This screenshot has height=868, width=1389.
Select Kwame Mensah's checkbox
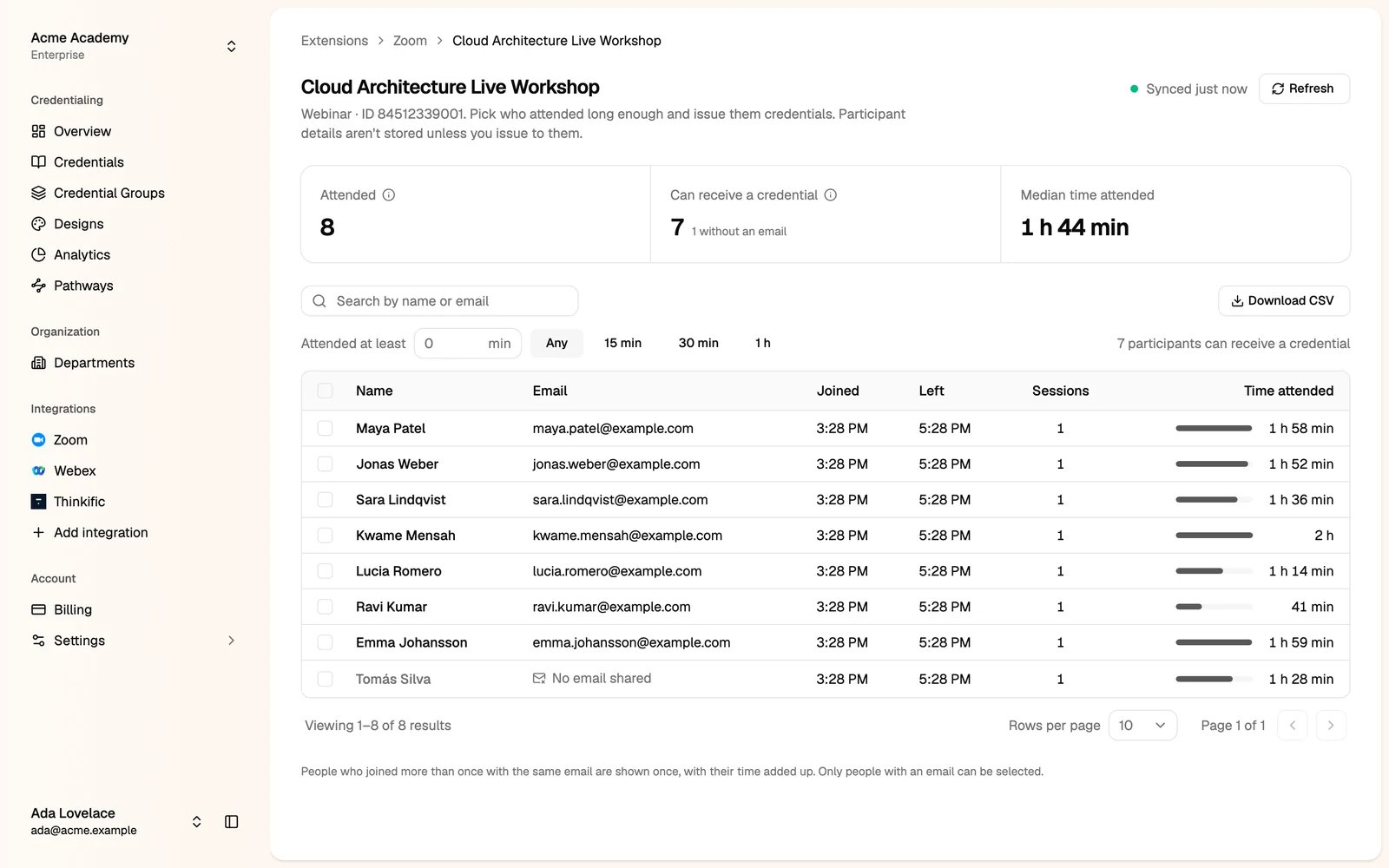click(326, 536)
